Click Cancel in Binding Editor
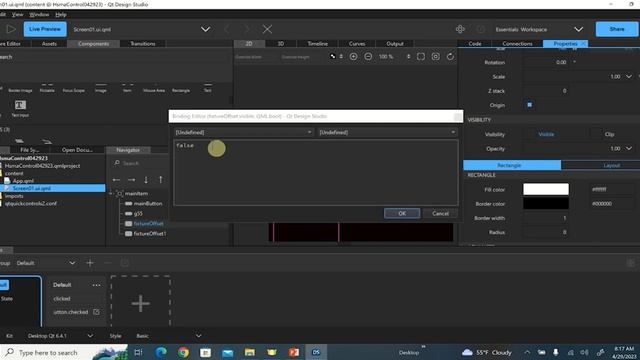The width and height of the screenshot is (640, 360). pyautogui.click(x=440, y=213)
